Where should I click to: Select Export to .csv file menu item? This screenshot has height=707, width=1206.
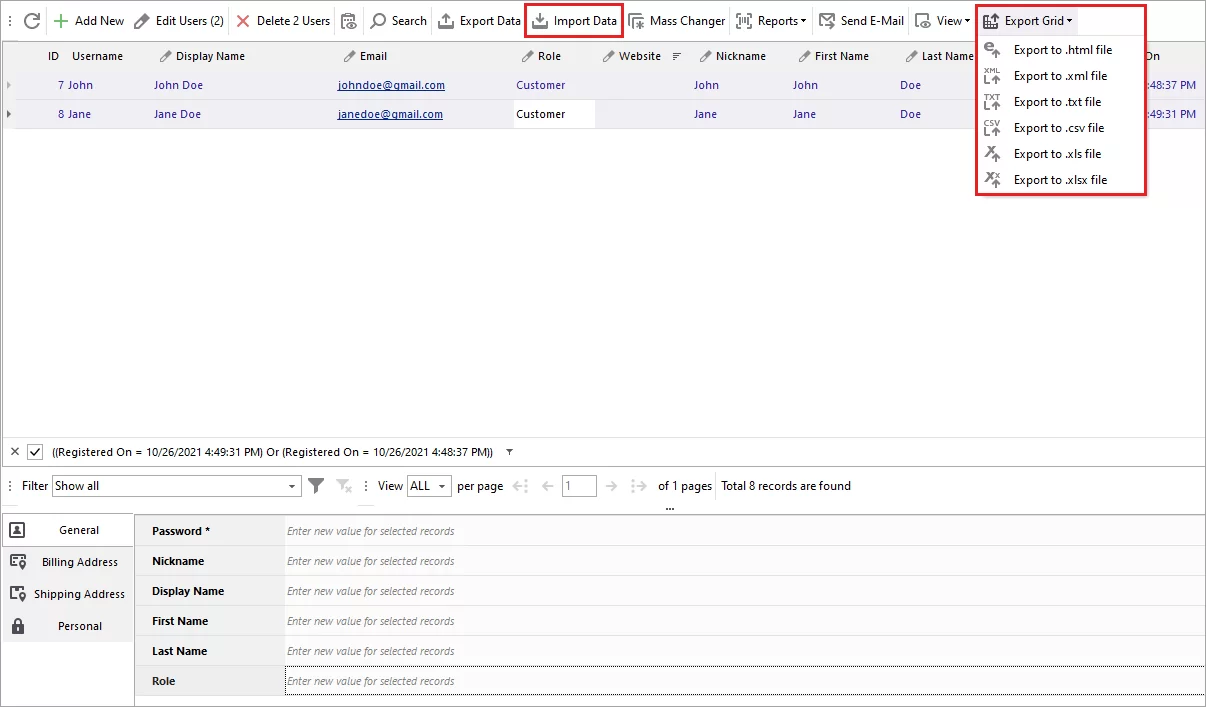(x=1059, y=127)
